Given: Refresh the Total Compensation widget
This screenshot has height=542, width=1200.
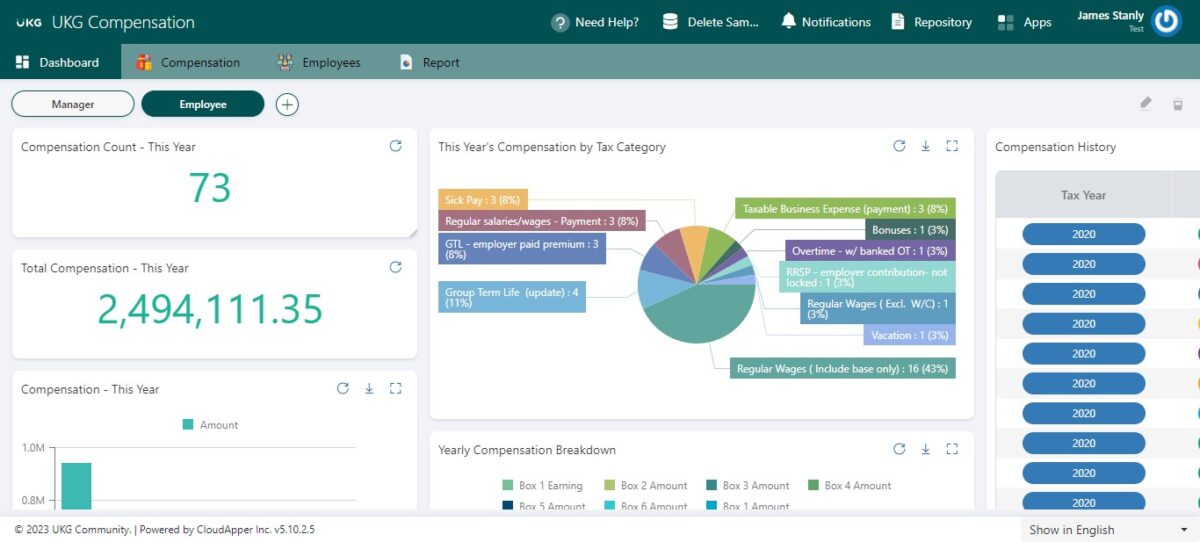Looking at the screenshot, I should click(395, 267).
